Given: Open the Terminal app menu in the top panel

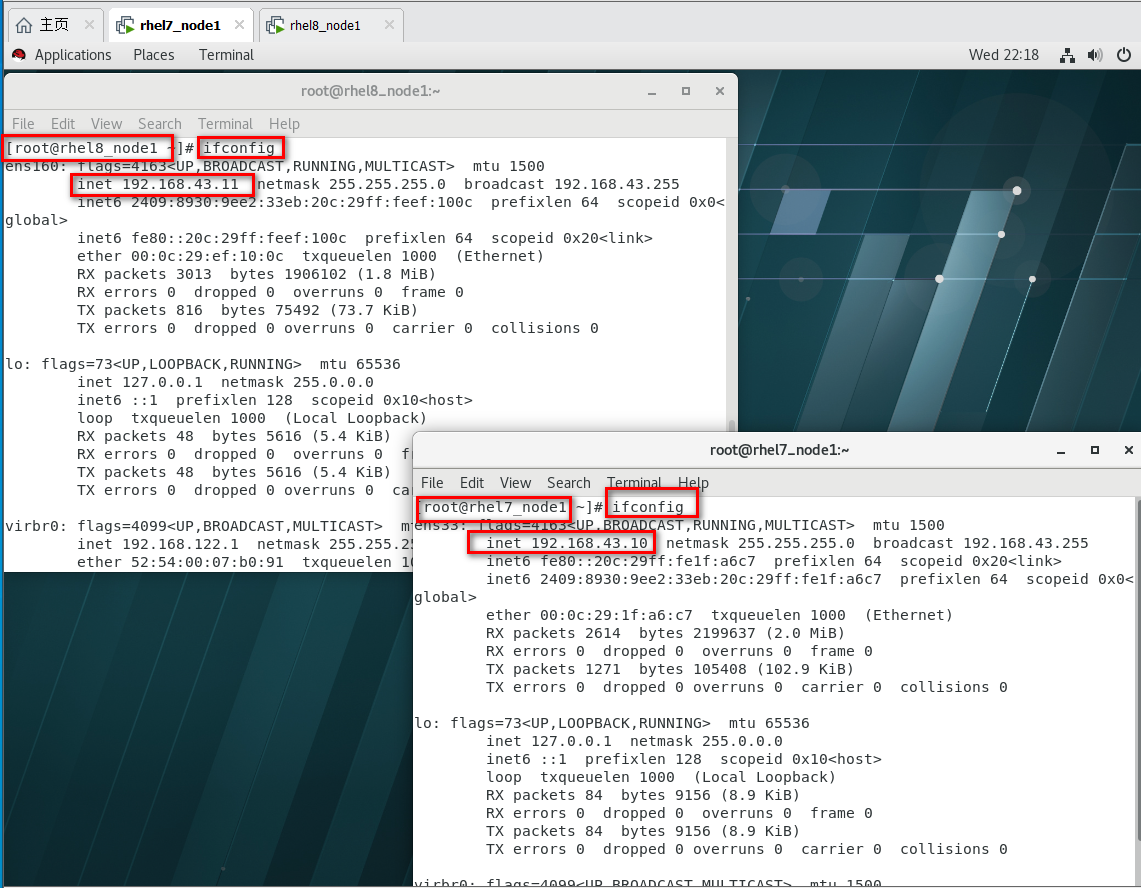Looking at the screenshot, I should tap(226, 55).
